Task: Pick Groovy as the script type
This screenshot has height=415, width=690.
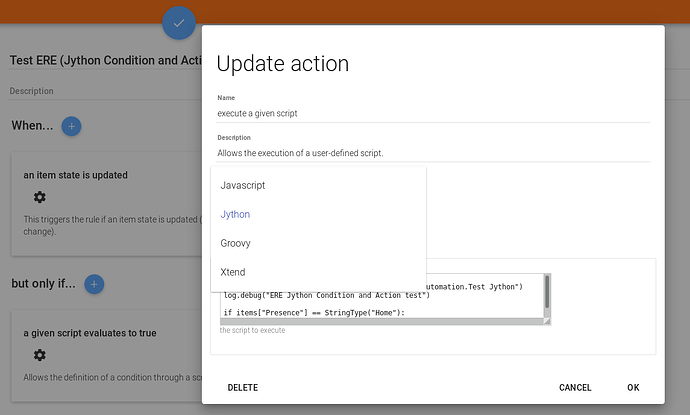Action: click(236, 243)
